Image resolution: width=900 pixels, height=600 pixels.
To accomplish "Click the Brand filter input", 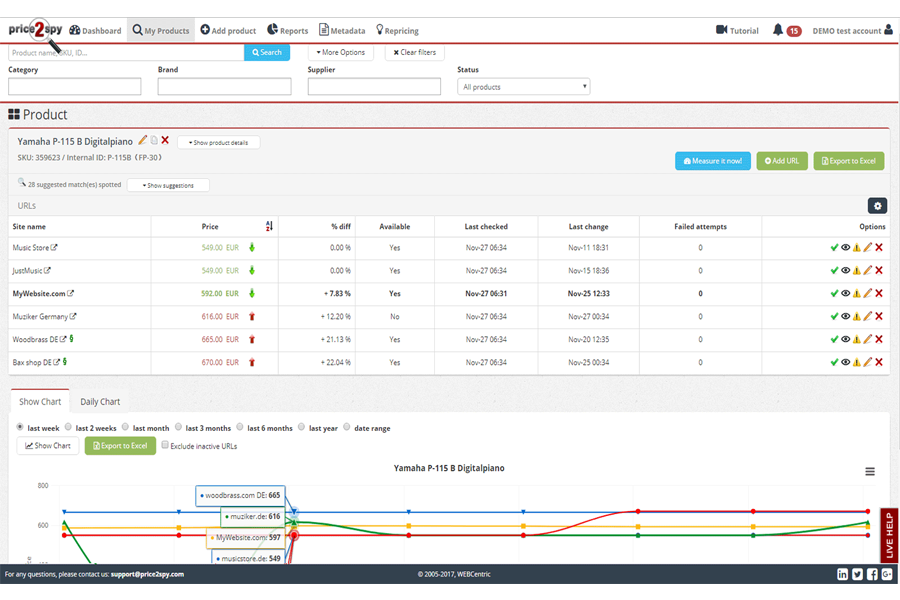I will click(224, 86).
